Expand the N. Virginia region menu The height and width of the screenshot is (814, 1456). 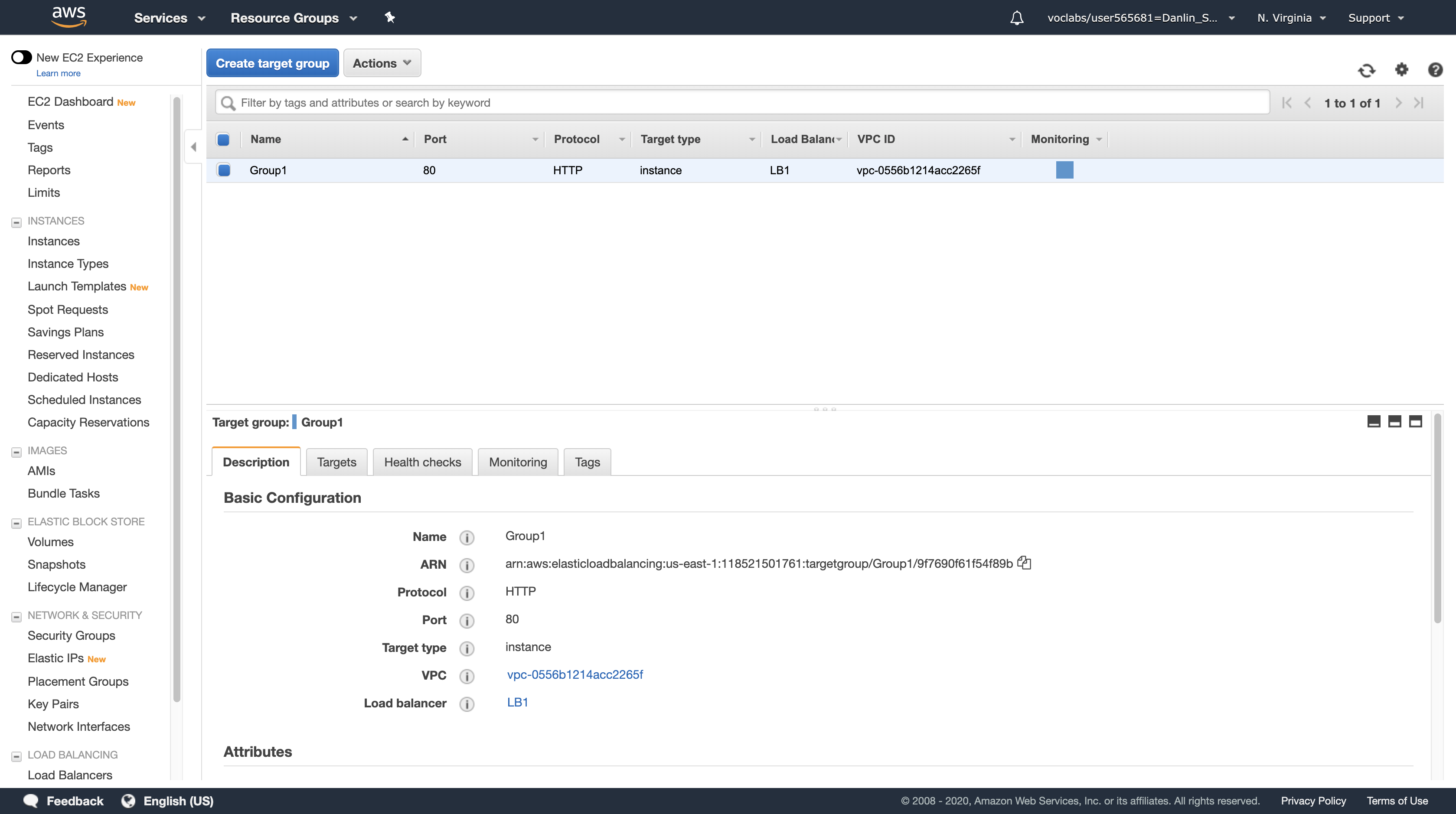pos(1291,18)
